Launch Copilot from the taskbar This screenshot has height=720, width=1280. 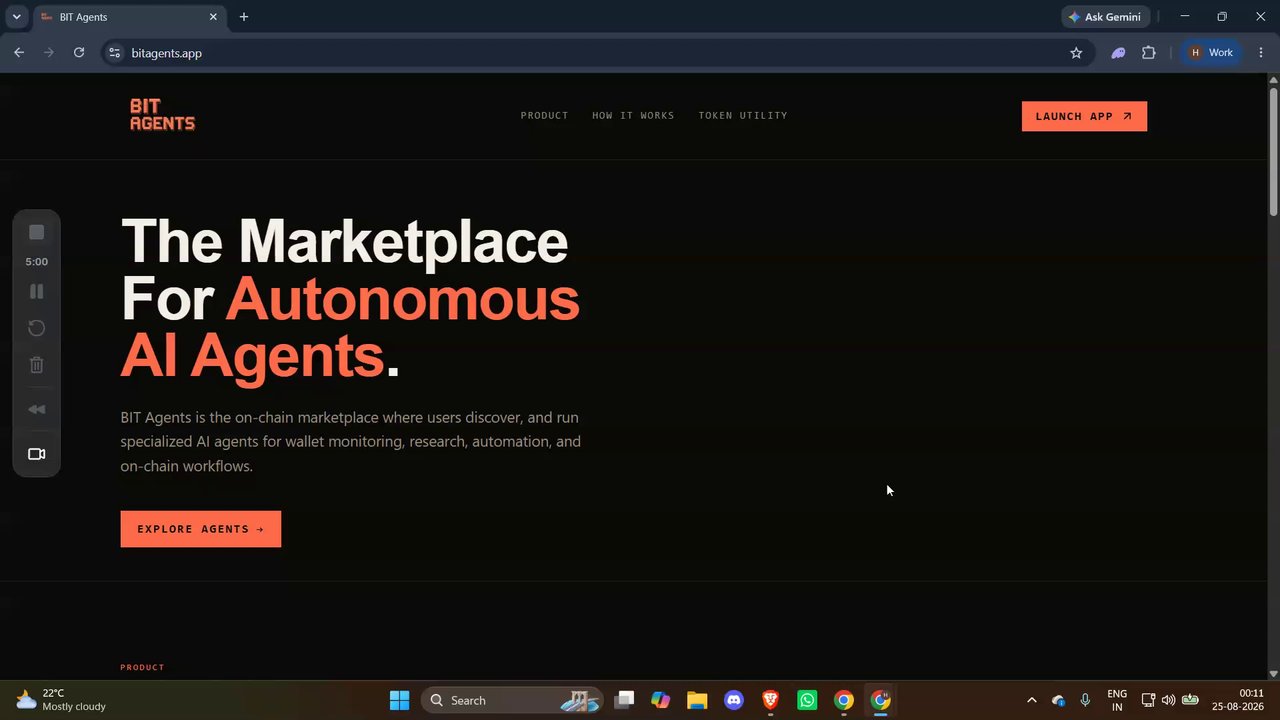point(661,700)
